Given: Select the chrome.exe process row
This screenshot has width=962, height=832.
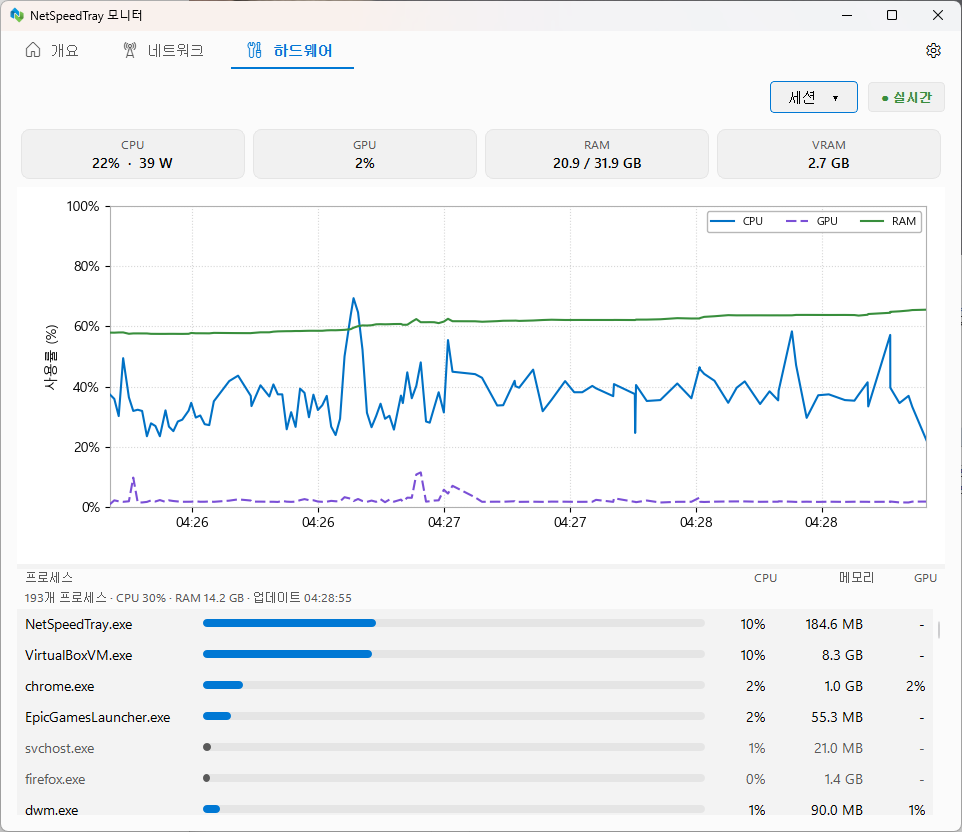Looking at the screenshot, I should [475, 686].
